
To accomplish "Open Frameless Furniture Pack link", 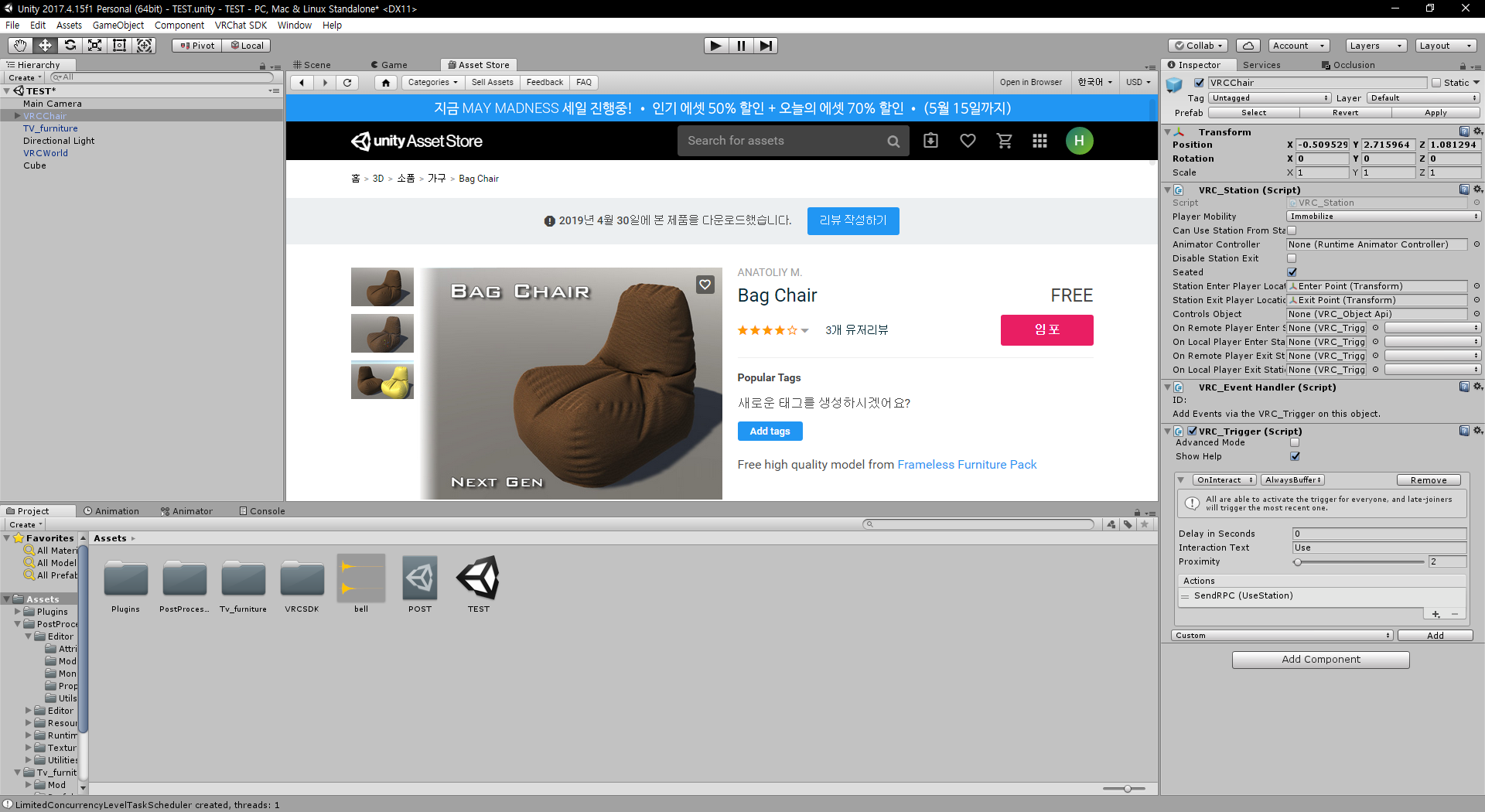I will 967,465.
